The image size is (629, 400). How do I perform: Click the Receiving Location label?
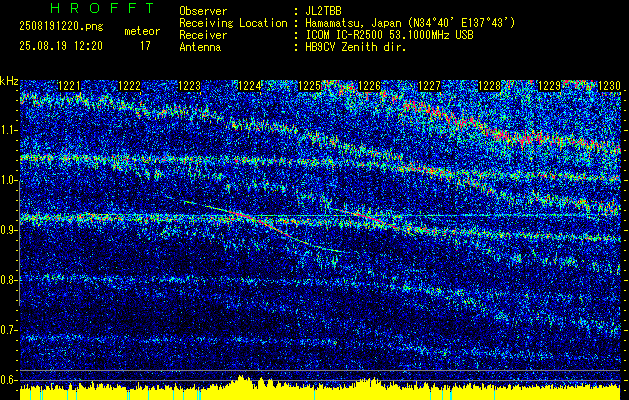tap(233, 23)
